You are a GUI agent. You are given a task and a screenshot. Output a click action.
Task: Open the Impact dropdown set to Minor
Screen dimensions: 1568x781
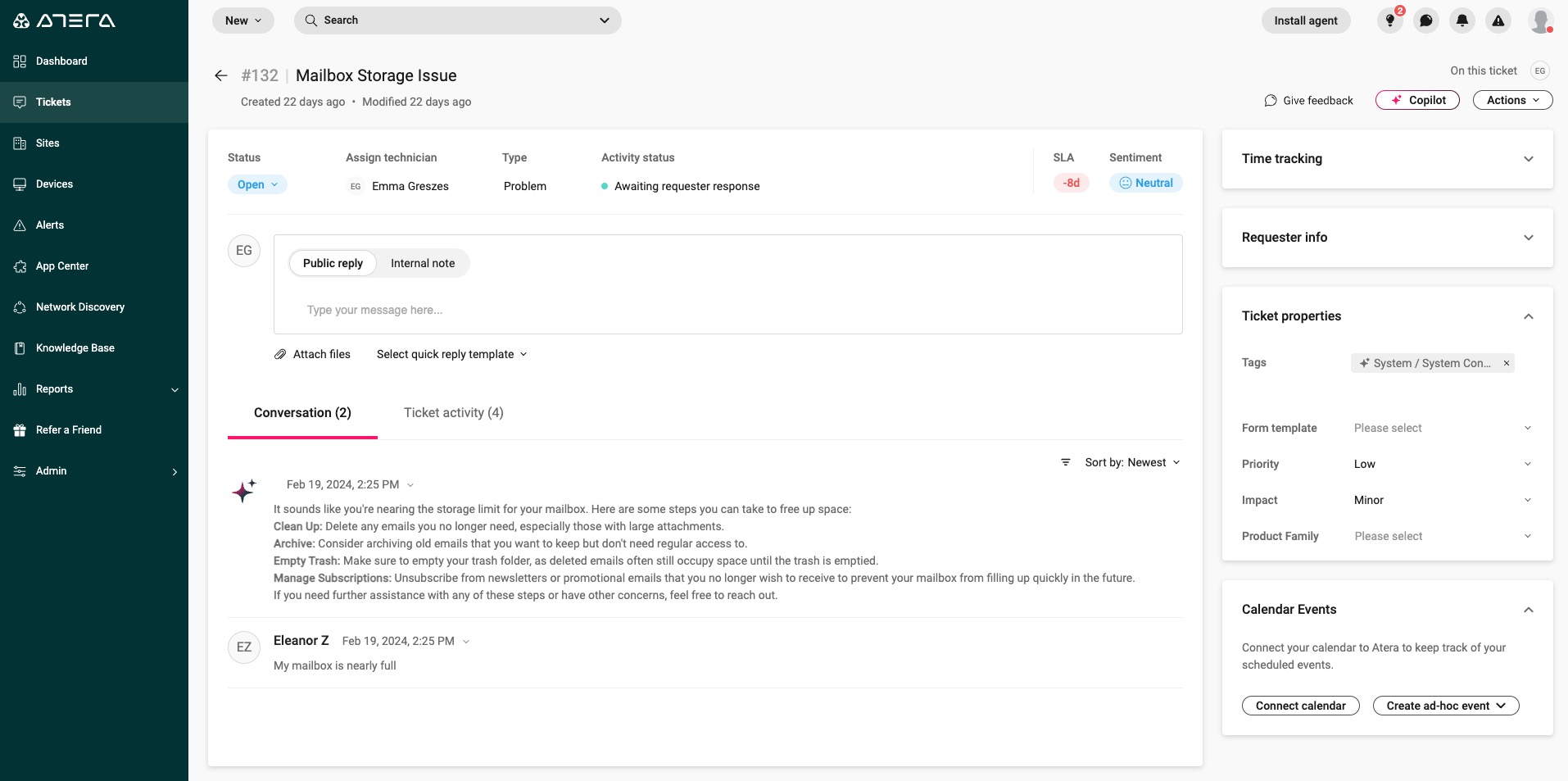[1443, 500]
